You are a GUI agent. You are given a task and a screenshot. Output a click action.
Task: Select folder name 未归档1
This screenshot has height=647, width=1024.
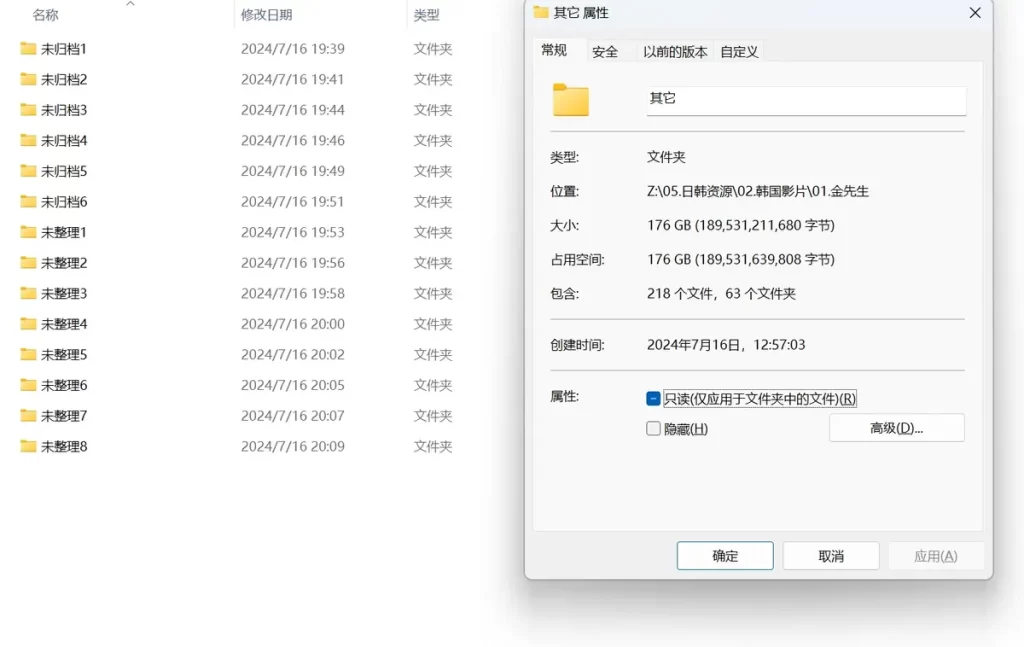(x=63, y=48)
